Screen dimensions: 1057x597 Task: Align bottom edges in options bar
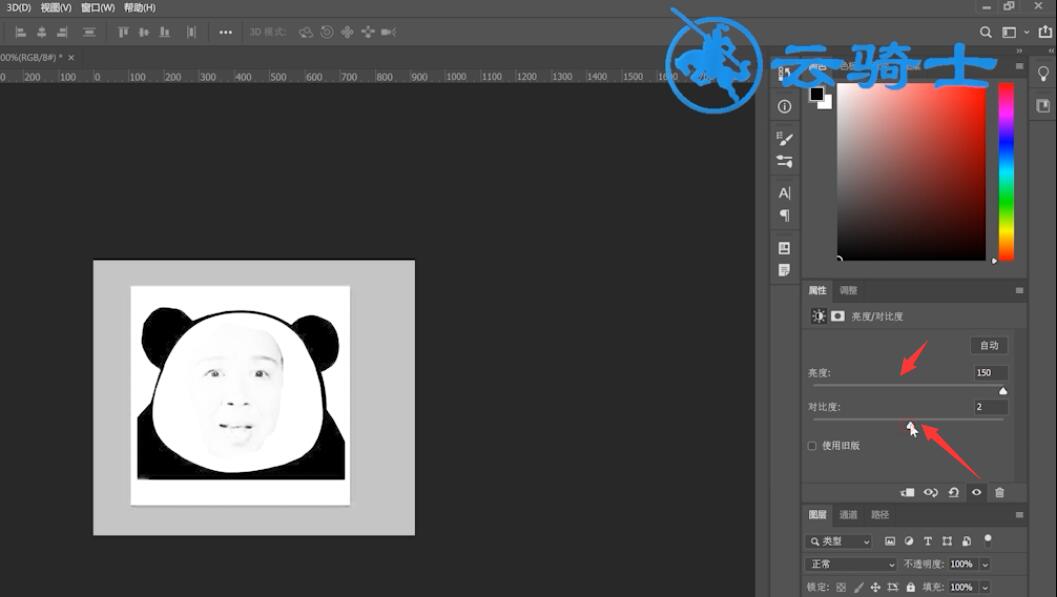(x=164, y=32)
